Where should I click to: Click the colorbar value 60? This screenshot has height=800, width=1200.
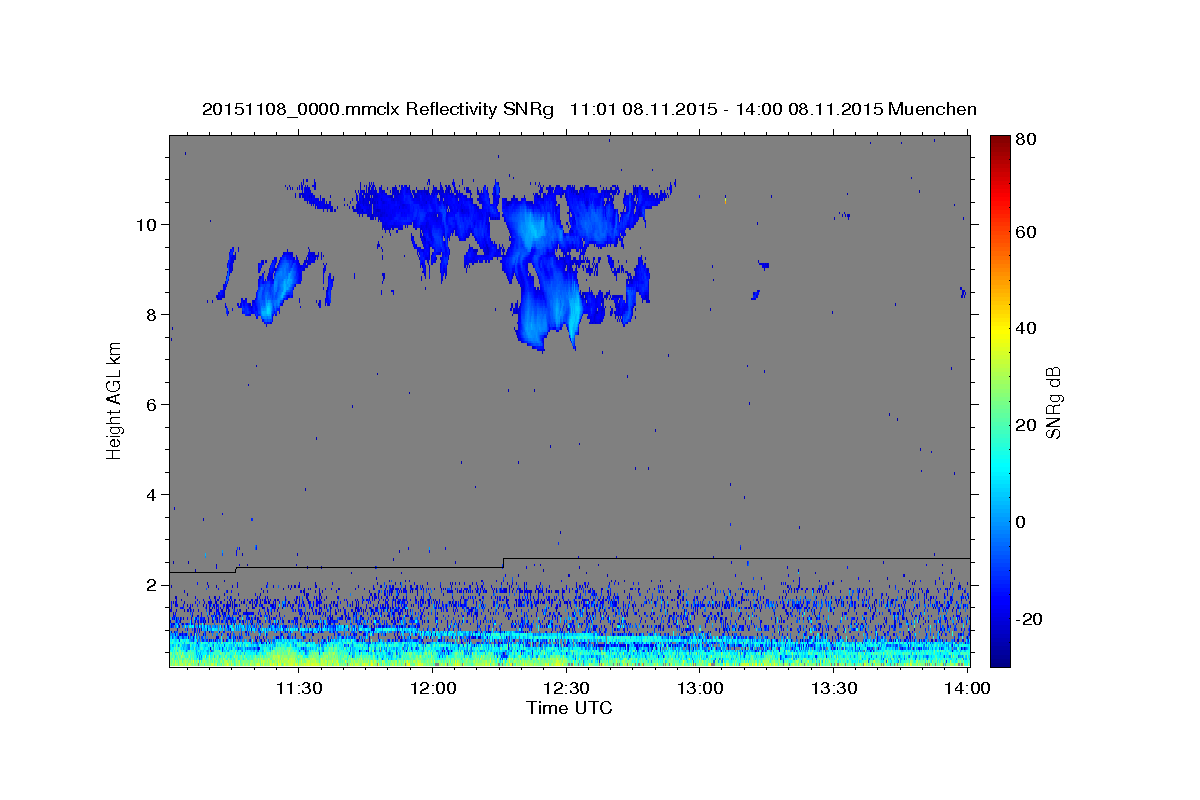[x=1027, y=232]
